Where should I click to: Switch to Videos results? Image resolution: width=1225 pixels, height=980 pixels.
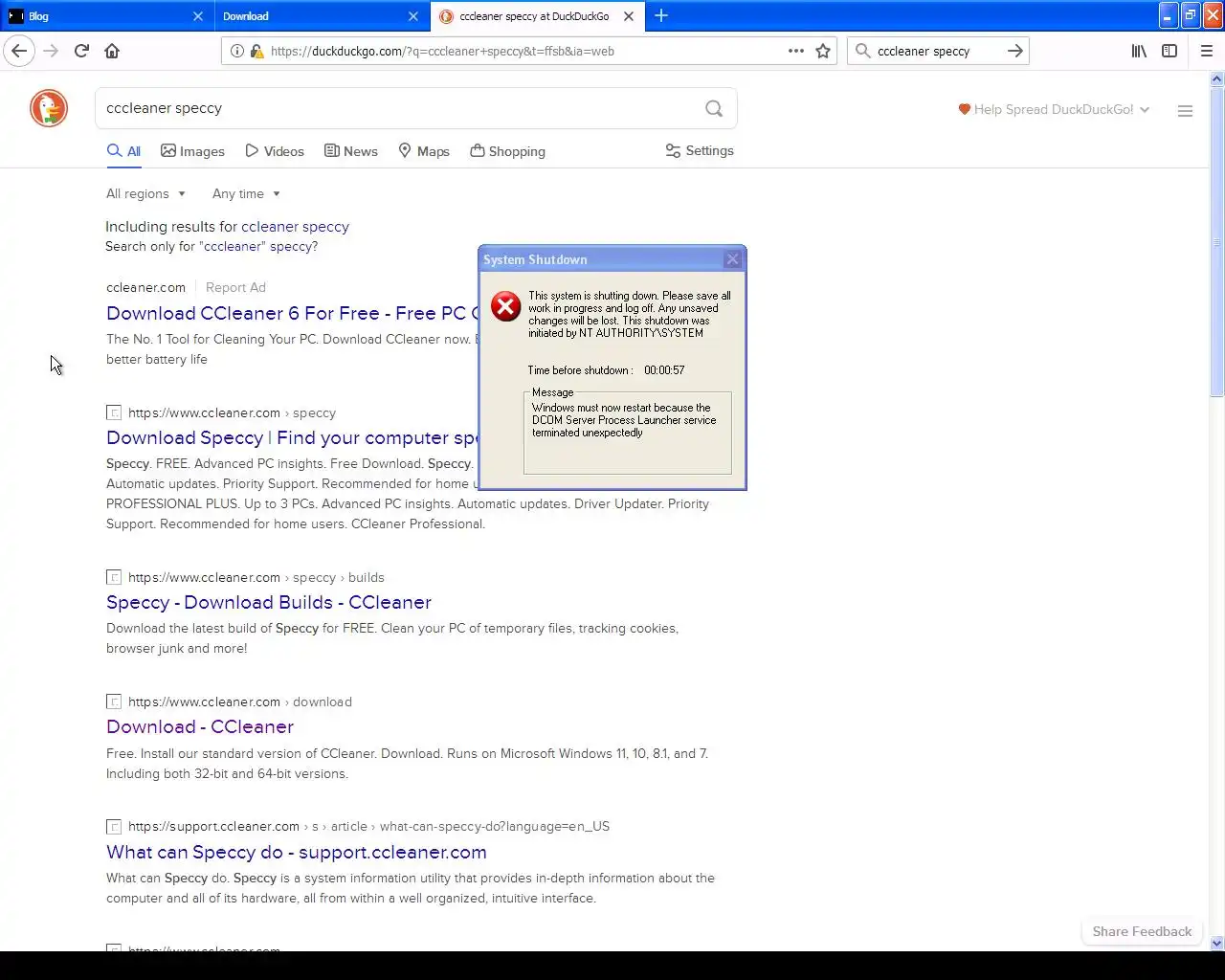pos(275,151)
